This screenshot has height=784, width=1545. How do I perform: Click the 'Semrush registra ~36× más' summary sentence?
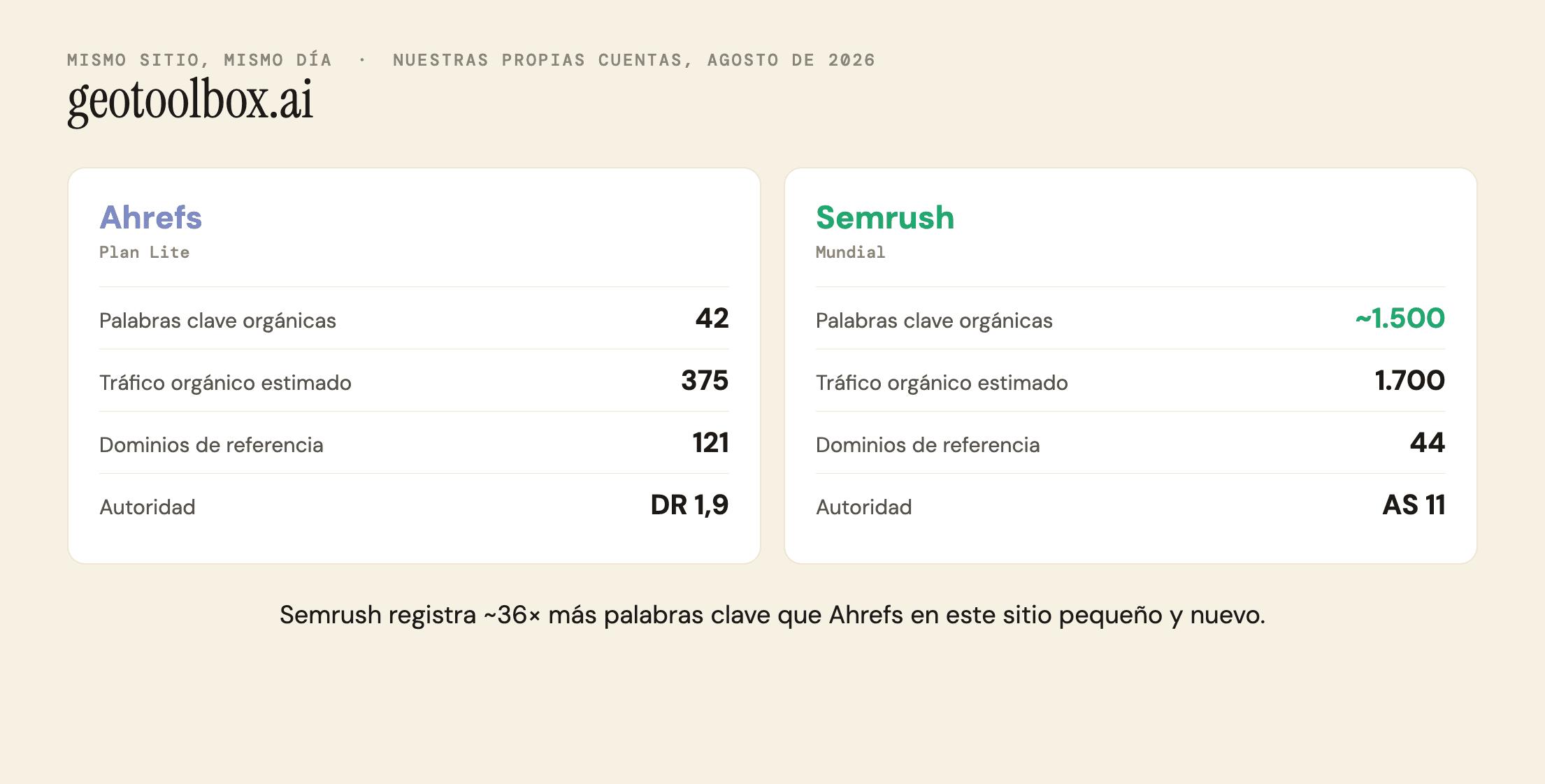point(772,616)
